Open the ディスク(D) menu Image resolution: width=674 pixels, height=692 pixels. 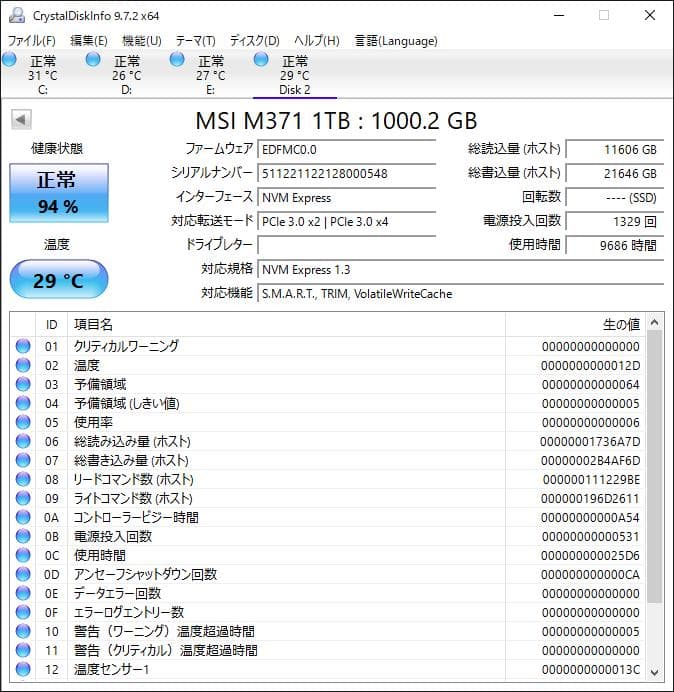[255, 41]
